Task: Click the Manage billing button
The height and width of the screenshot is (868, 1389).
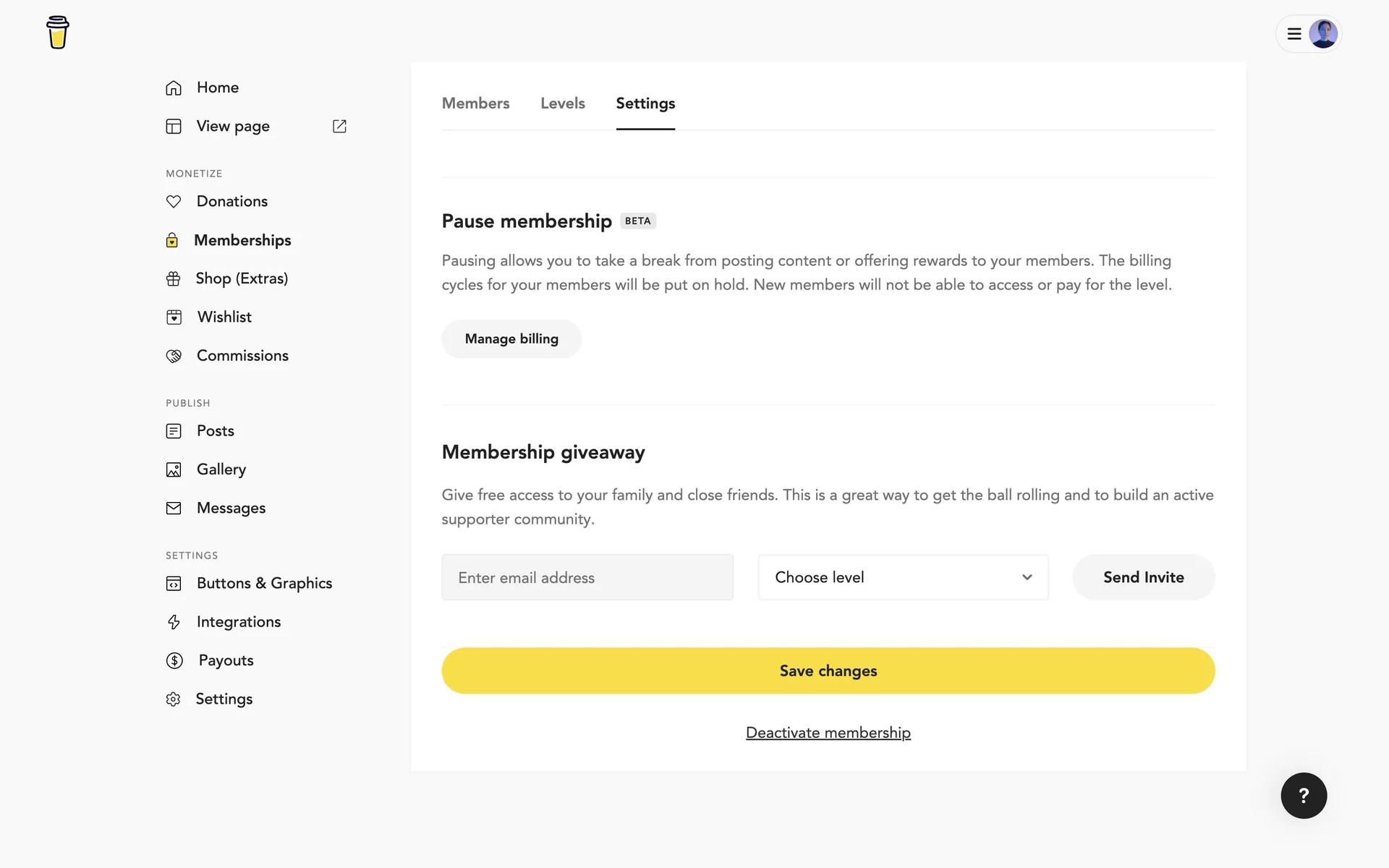Action: [x=511, y=339]
